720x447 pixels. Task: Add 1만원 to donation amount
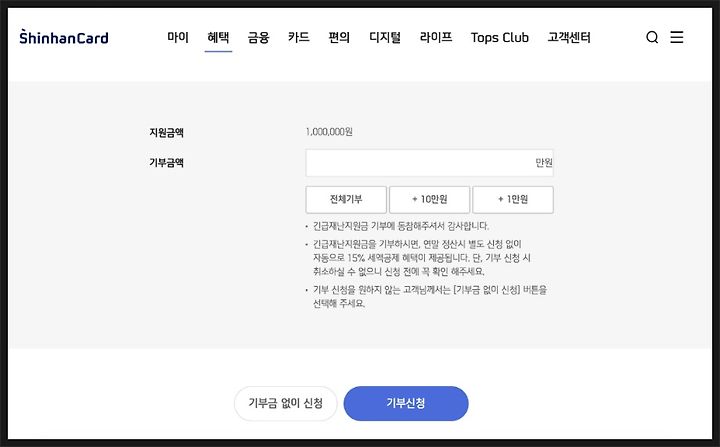click(x=513, y=199)
